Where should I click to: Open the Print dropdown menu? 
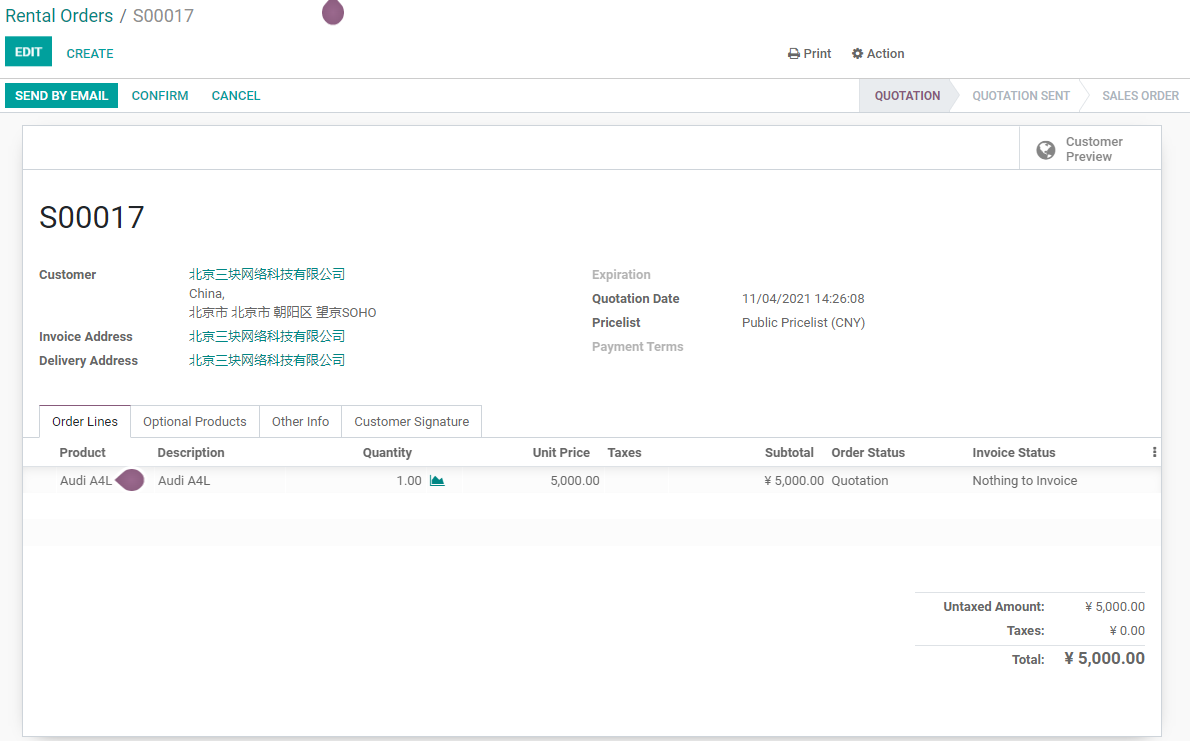pyautogui.click(x=810, y=54)
